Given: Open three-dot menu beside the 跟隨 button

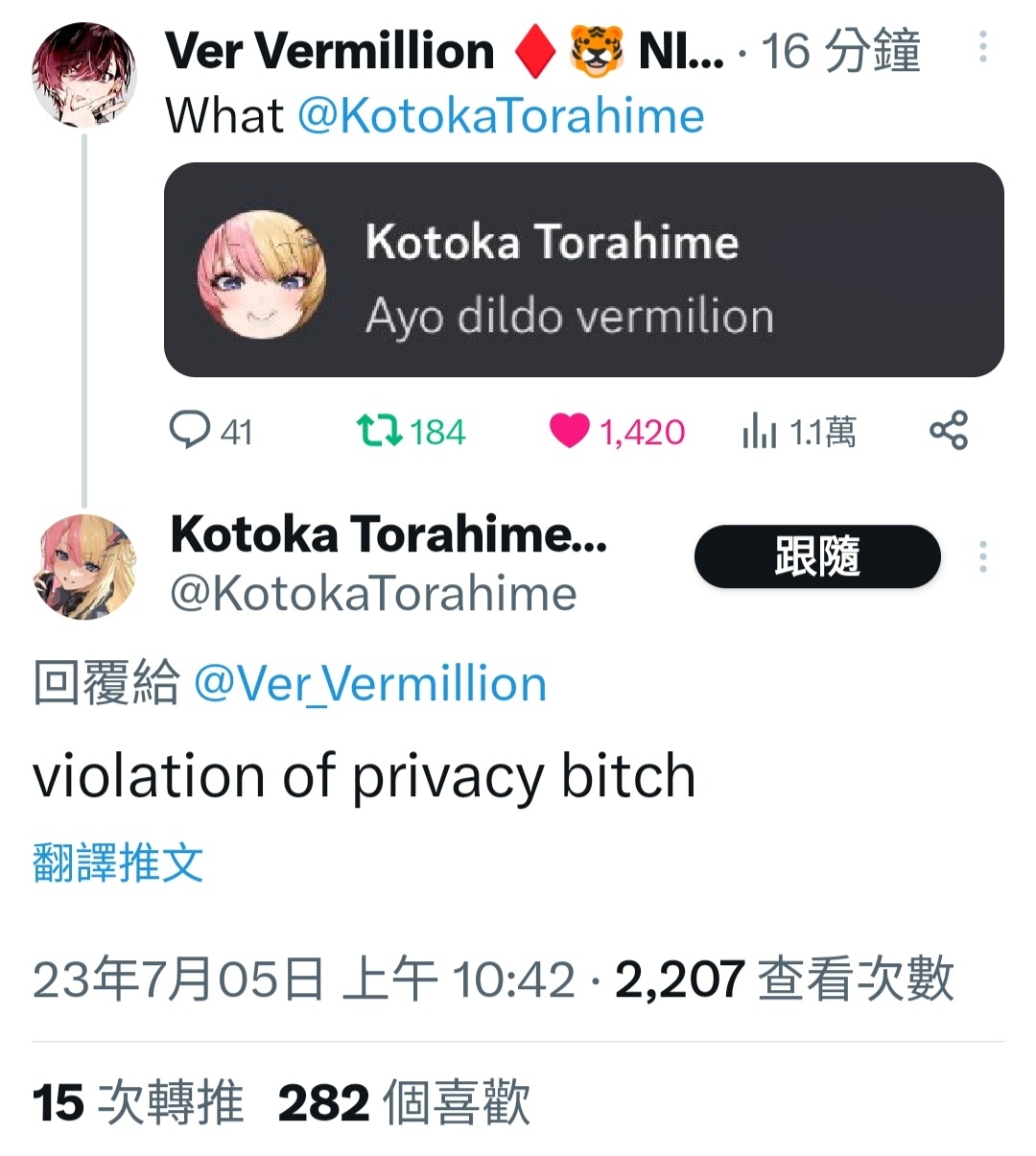Looking at the screenshot, I should pos(982,556).
